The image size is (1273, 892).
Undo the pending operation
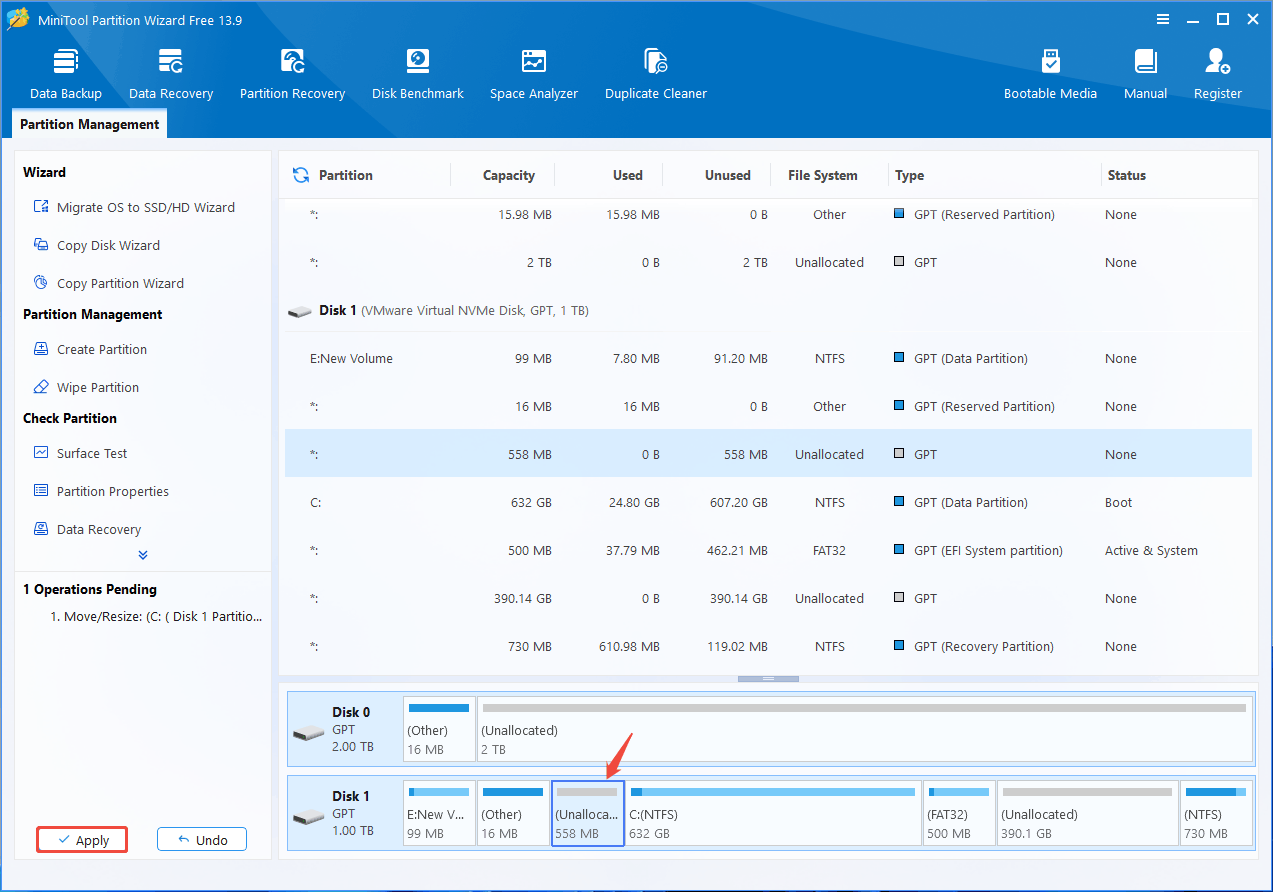[x=201, y=840]
